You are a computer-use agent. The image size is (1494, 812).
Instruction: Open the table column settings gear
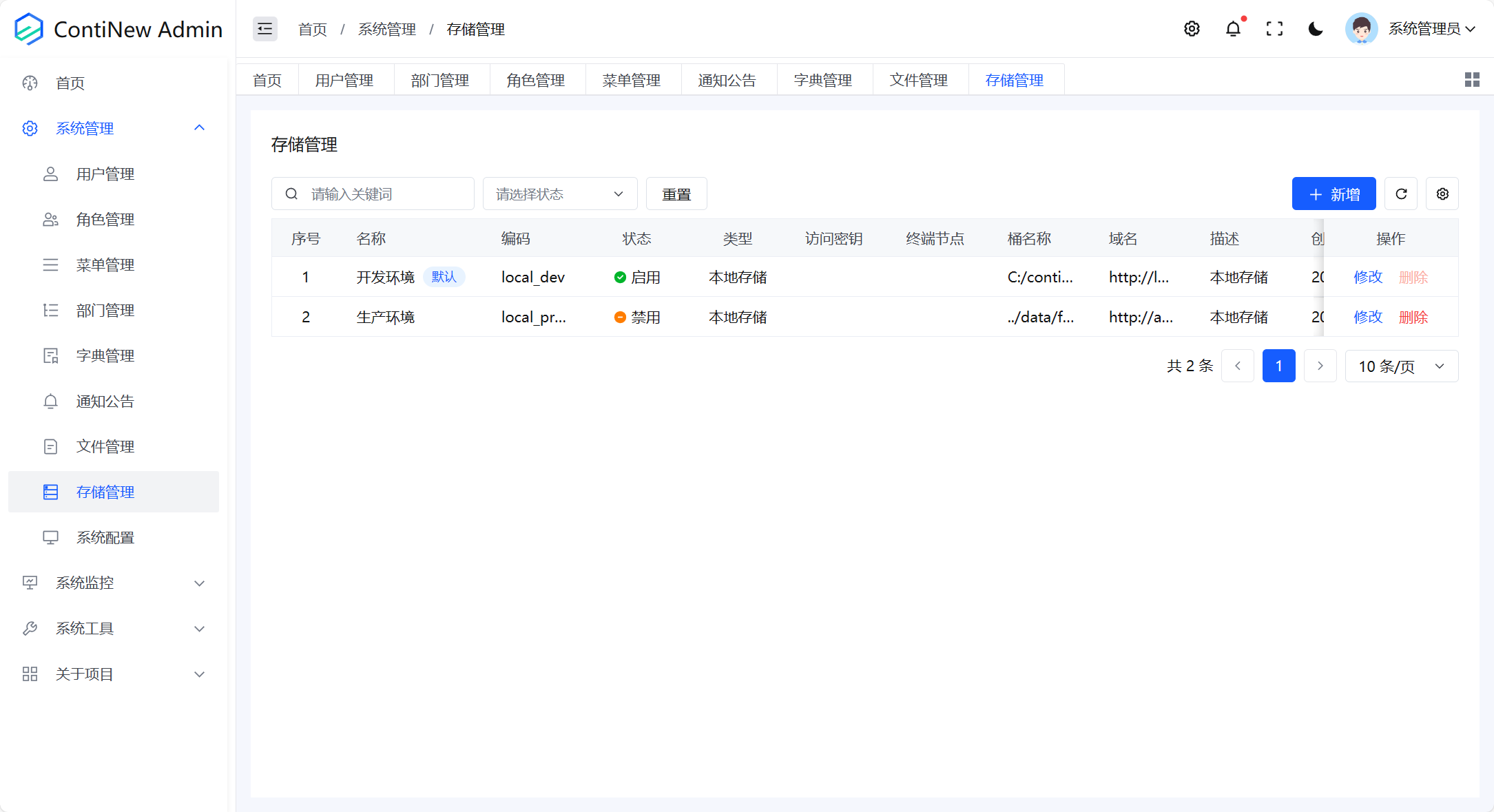(1442, 194)
